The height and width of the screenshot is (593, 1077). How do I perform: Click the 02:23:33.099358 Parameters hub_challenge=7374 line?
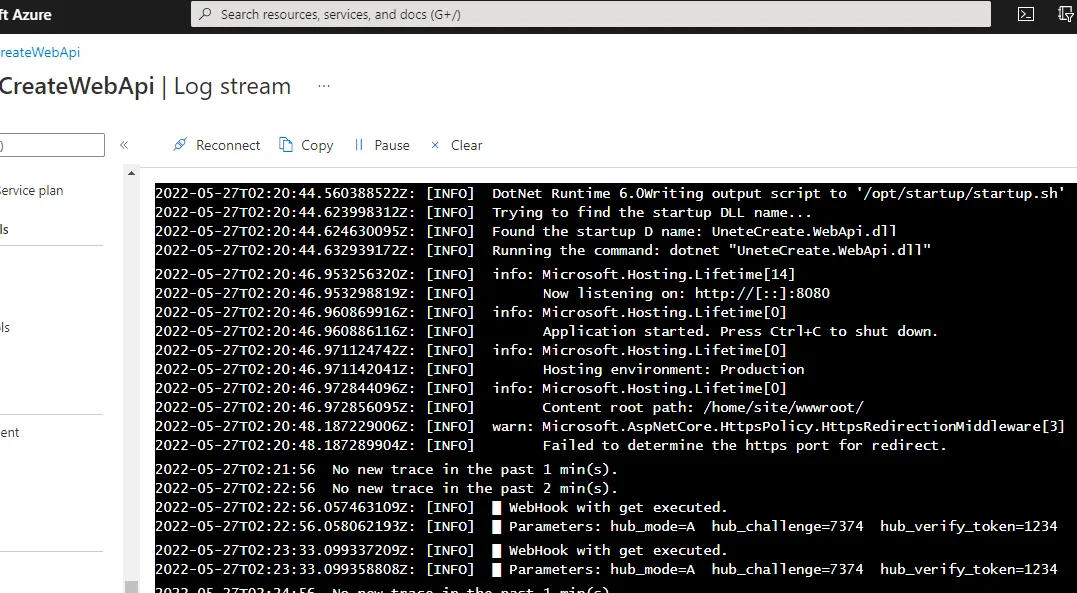coord(606,570)
